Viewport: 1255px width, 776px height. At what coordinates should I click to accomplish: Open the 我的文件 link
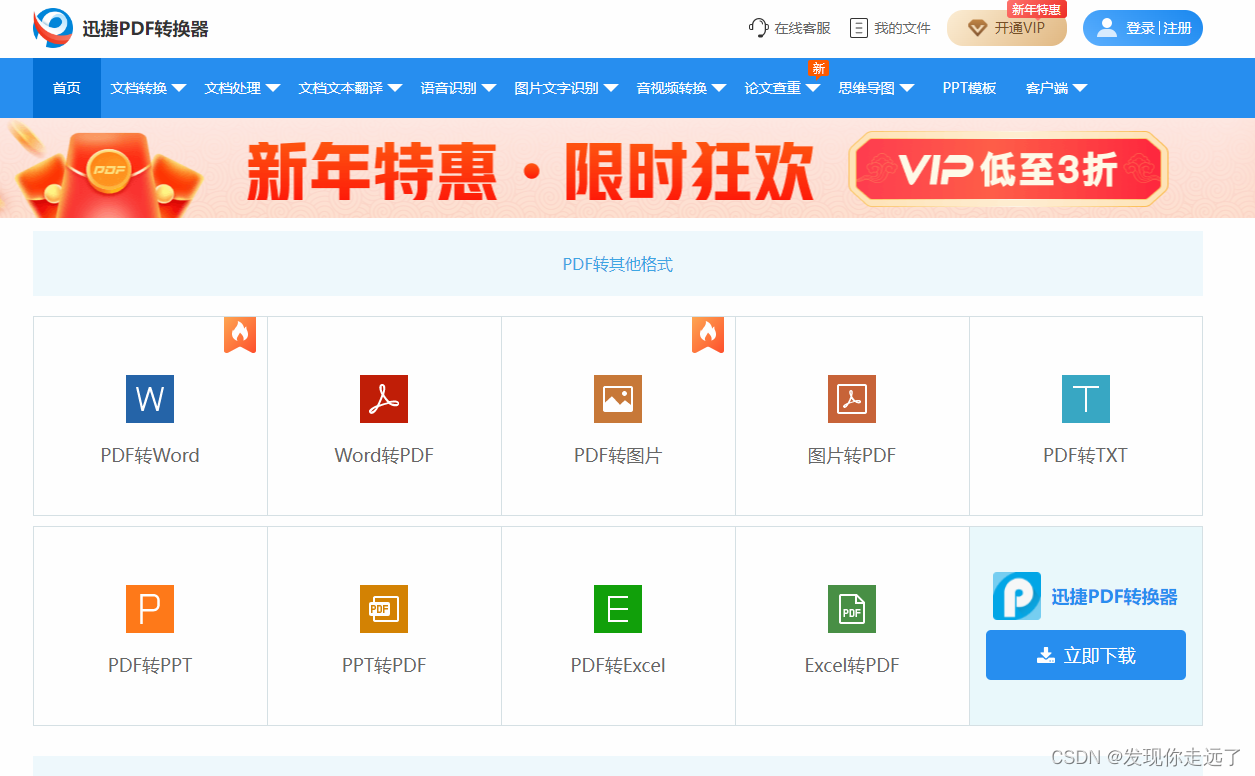890,28
